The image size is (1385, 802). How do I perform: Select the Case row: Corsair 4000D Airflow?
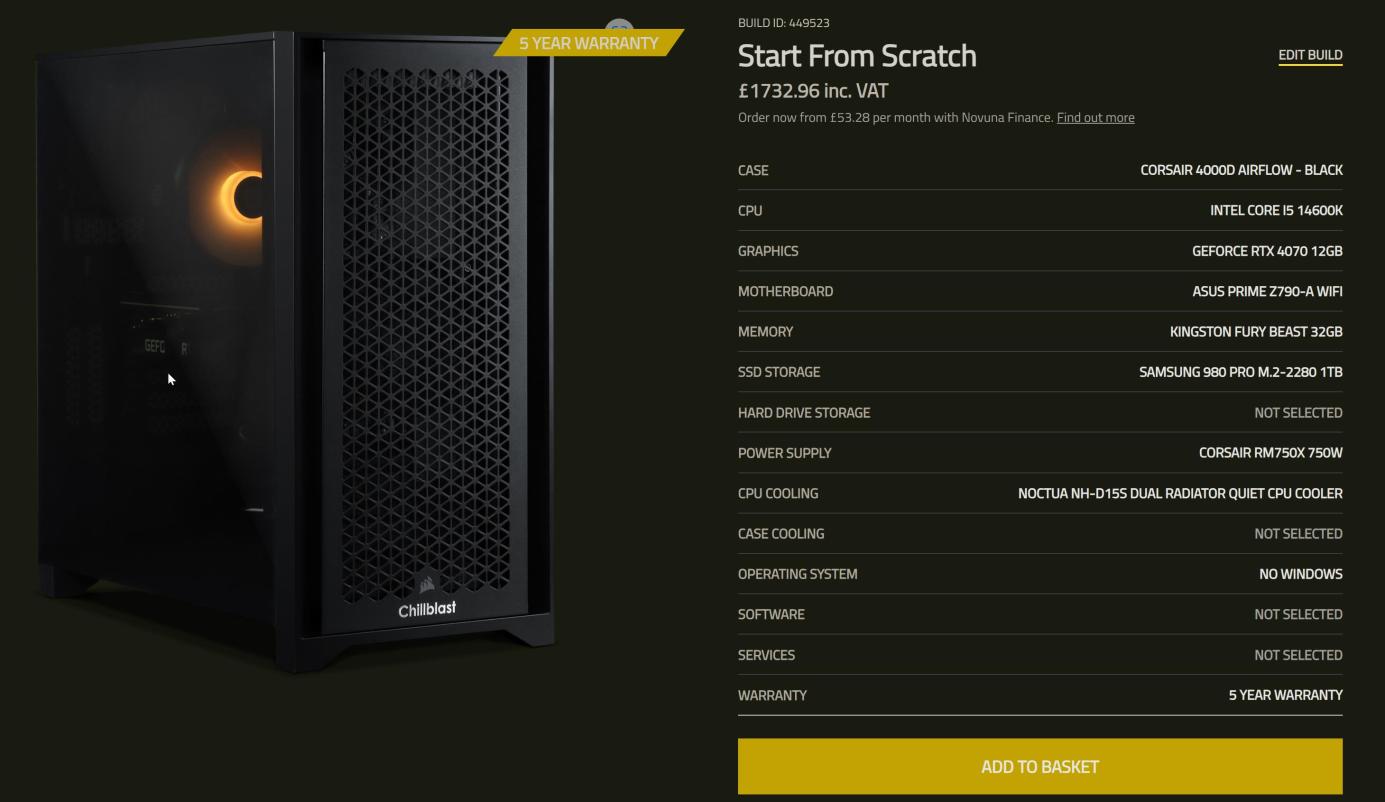pyautogui.click(x=1040, y=170)
